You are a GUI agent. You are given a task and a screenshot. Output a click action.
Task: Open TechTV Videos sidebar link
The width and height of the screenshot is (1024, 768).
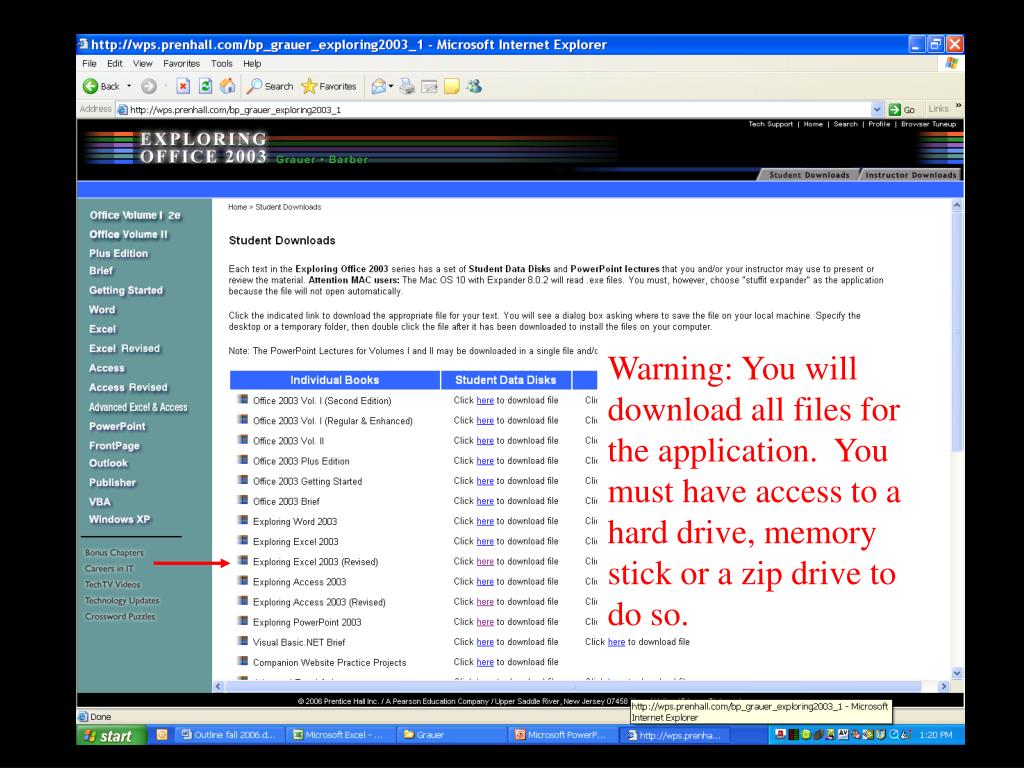click(112, 584)
